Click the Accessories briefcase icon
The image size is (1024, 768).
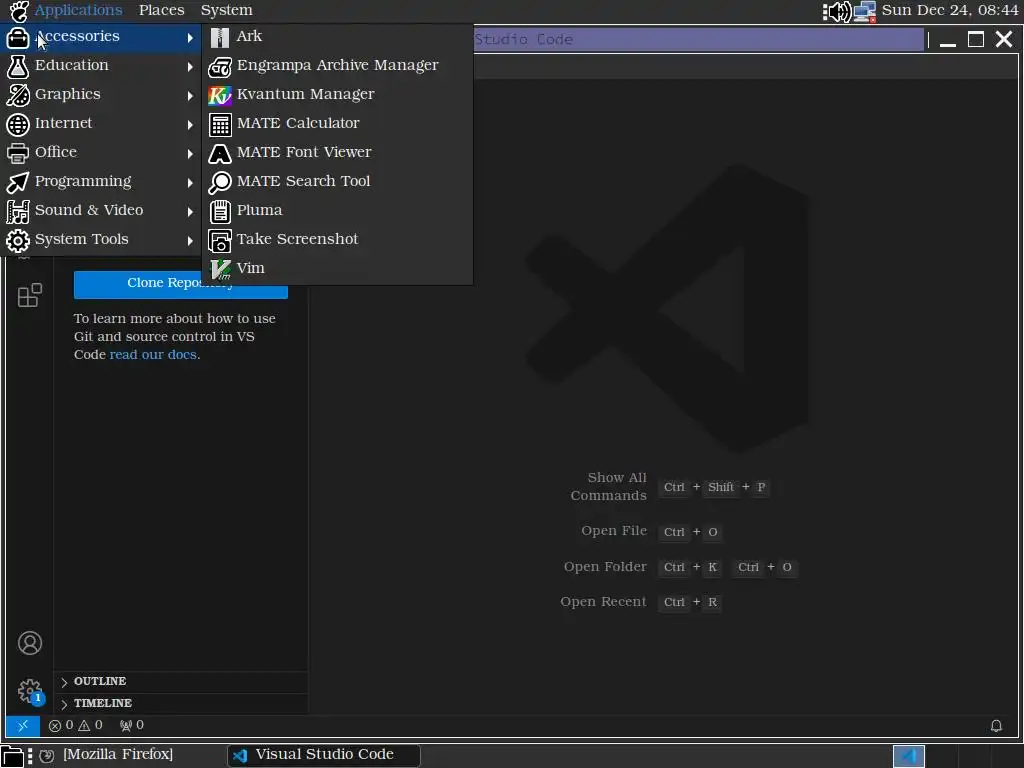(x=18, y=38)
